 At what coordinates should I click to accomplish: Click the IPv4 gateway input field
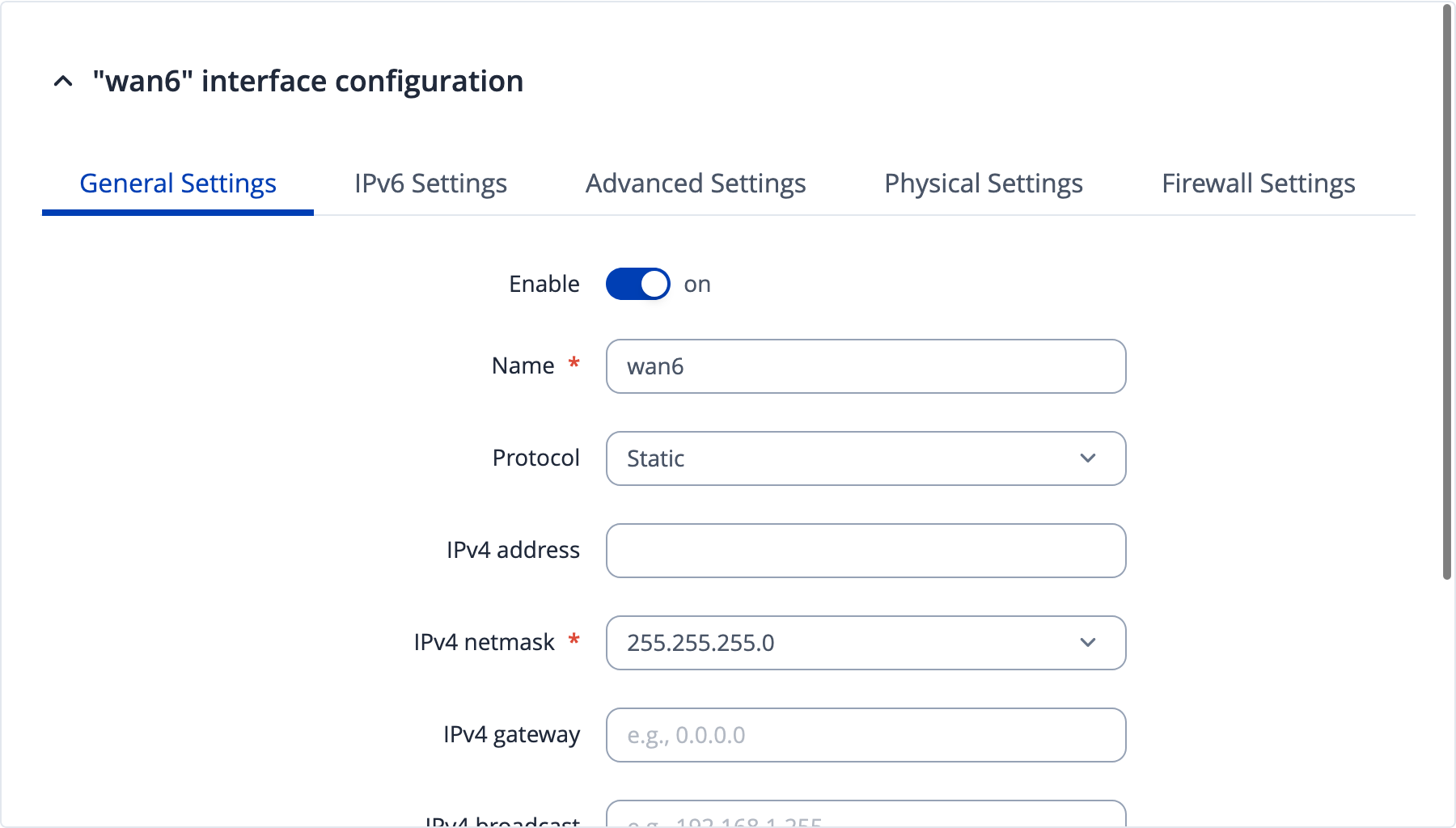866,735
